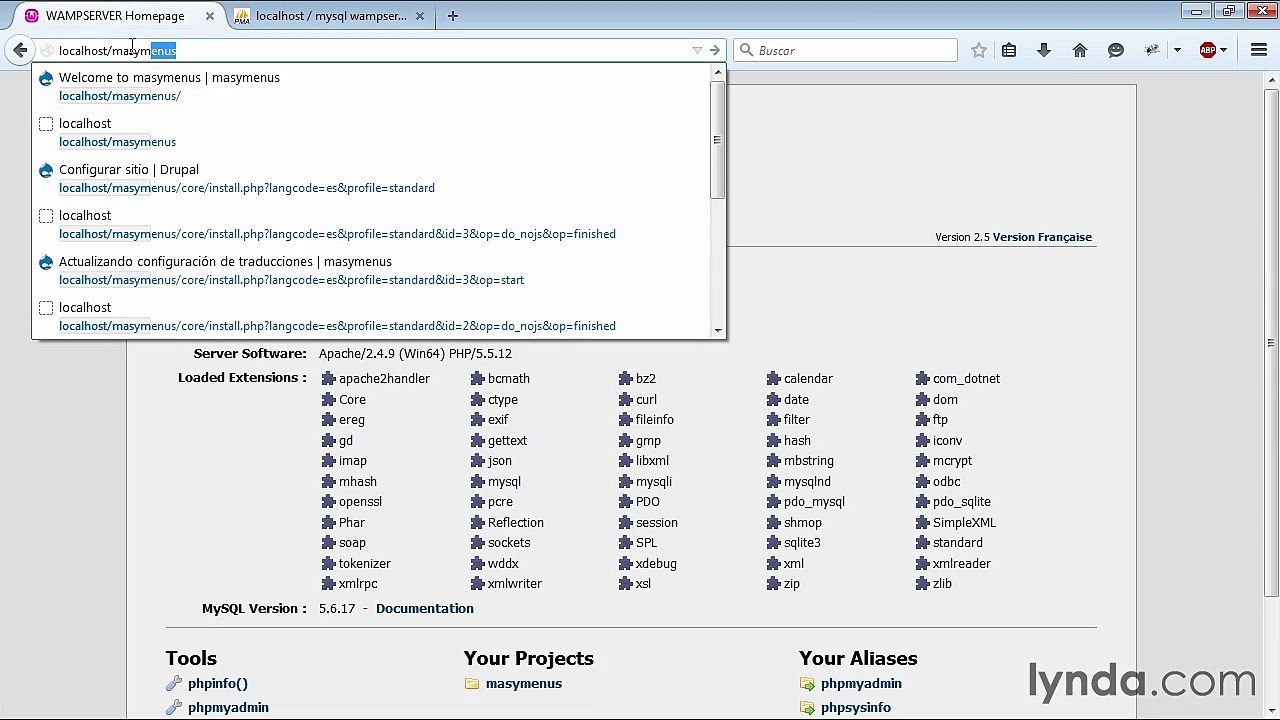Click the puzzle icon beside bcmath extension
This screenshot has width=1280, height=720.
click(477, 379)
